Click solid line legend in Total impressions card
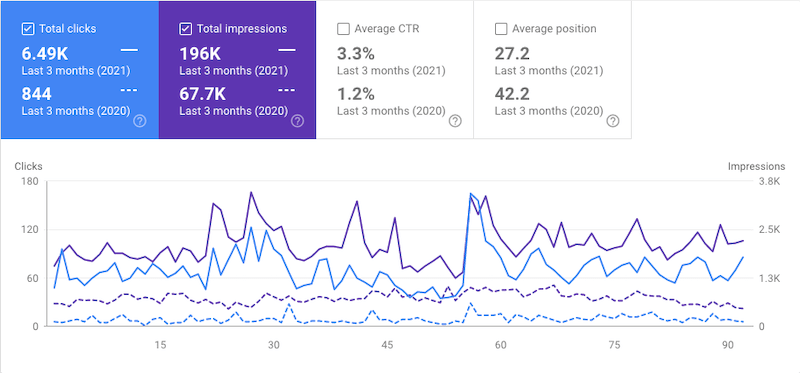The width and height of the screenshot is (800, 373). [x=287, y=50]
